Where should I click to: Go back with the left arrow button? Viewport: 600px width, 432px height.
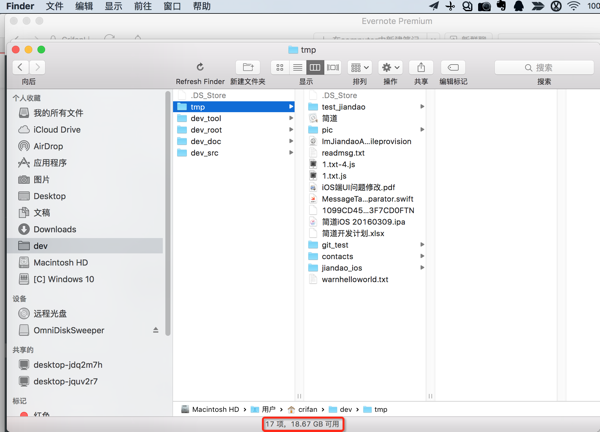[21, 67]
